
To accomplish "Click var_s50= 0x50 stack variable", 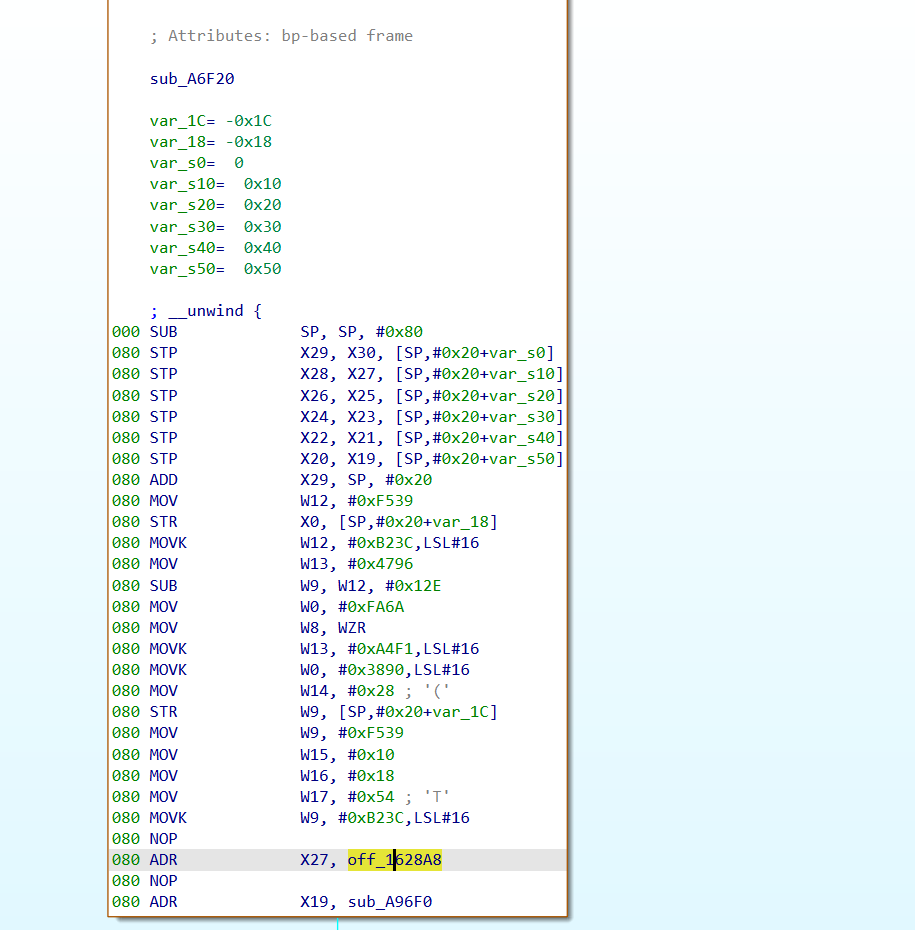I will pyautogui.click(x=215, y=269).
